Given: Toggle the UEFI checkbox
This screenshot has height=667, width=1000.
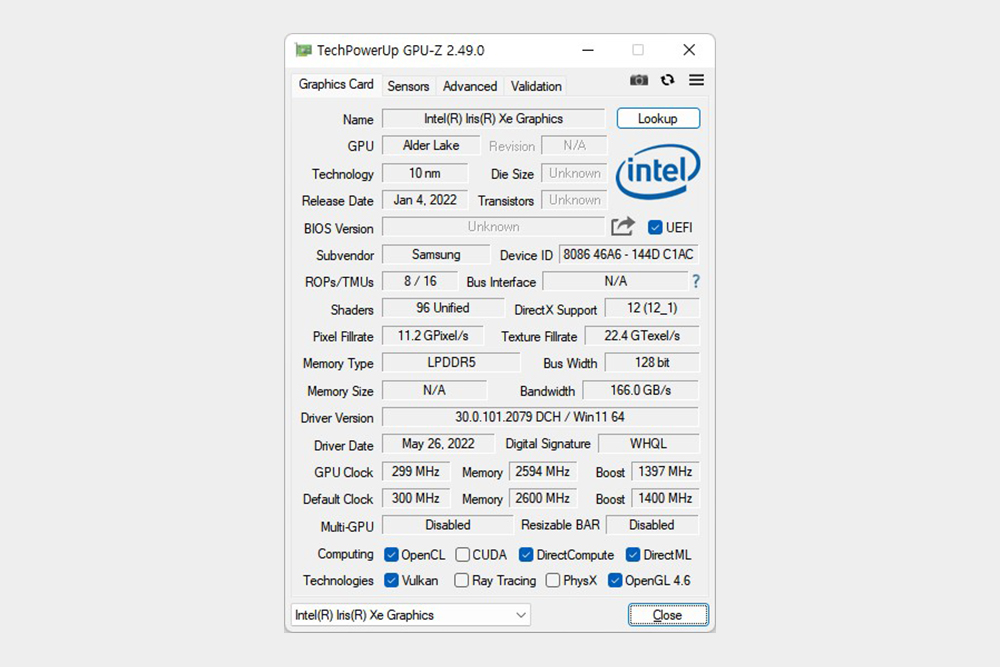Looking at the screenshot, I should [655, 227].
